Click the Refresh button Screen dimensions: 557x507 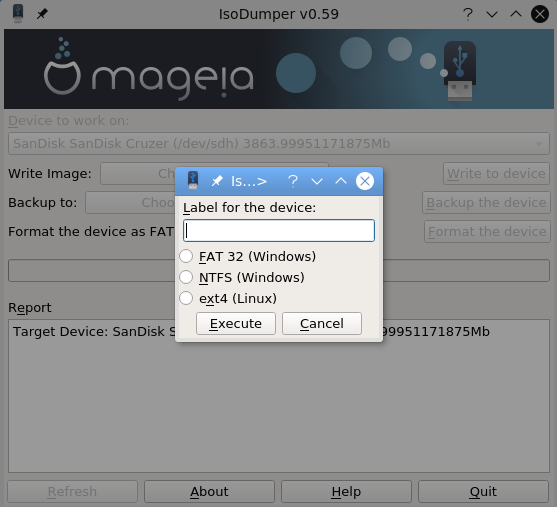pos(72,492)
